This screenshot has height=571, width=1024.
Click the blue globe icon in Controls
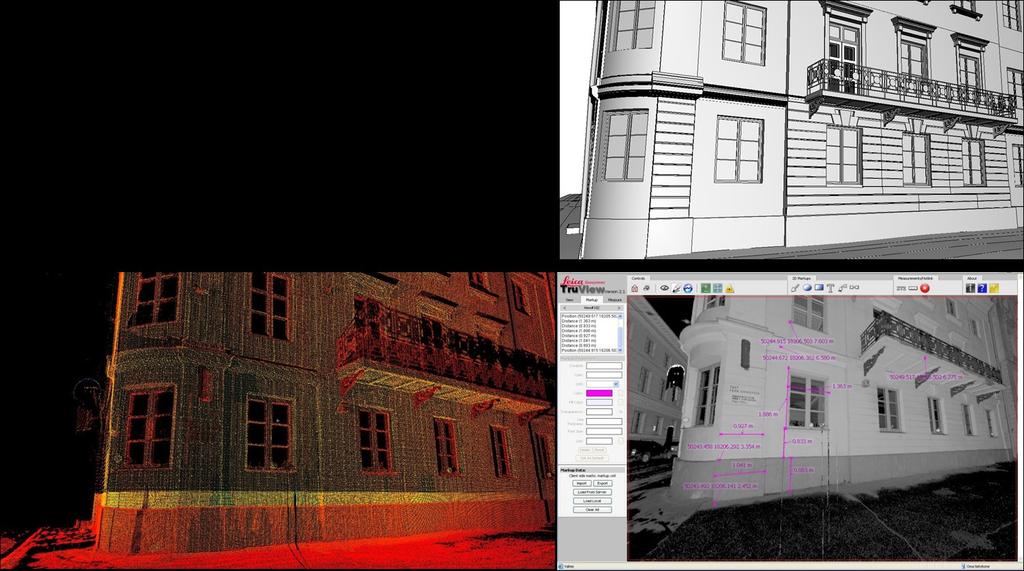[688, 288]
